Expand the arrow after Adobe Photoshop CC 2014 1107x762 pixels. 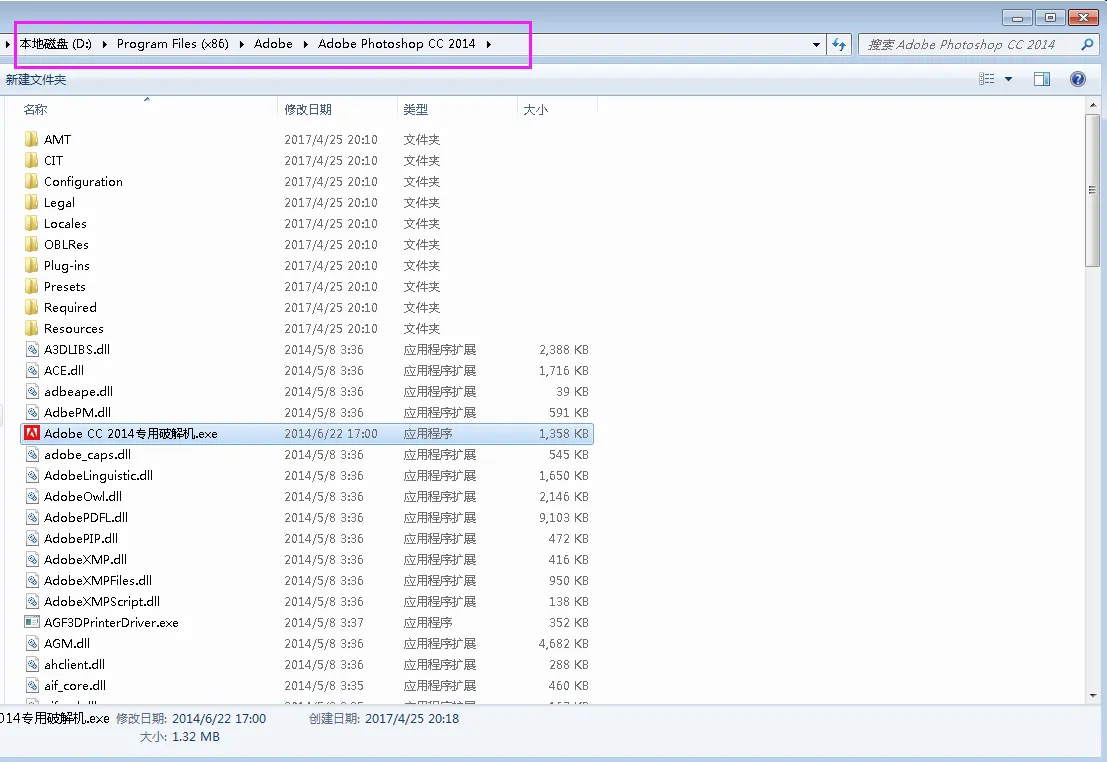pyautogui.click(x=488, y=44)
